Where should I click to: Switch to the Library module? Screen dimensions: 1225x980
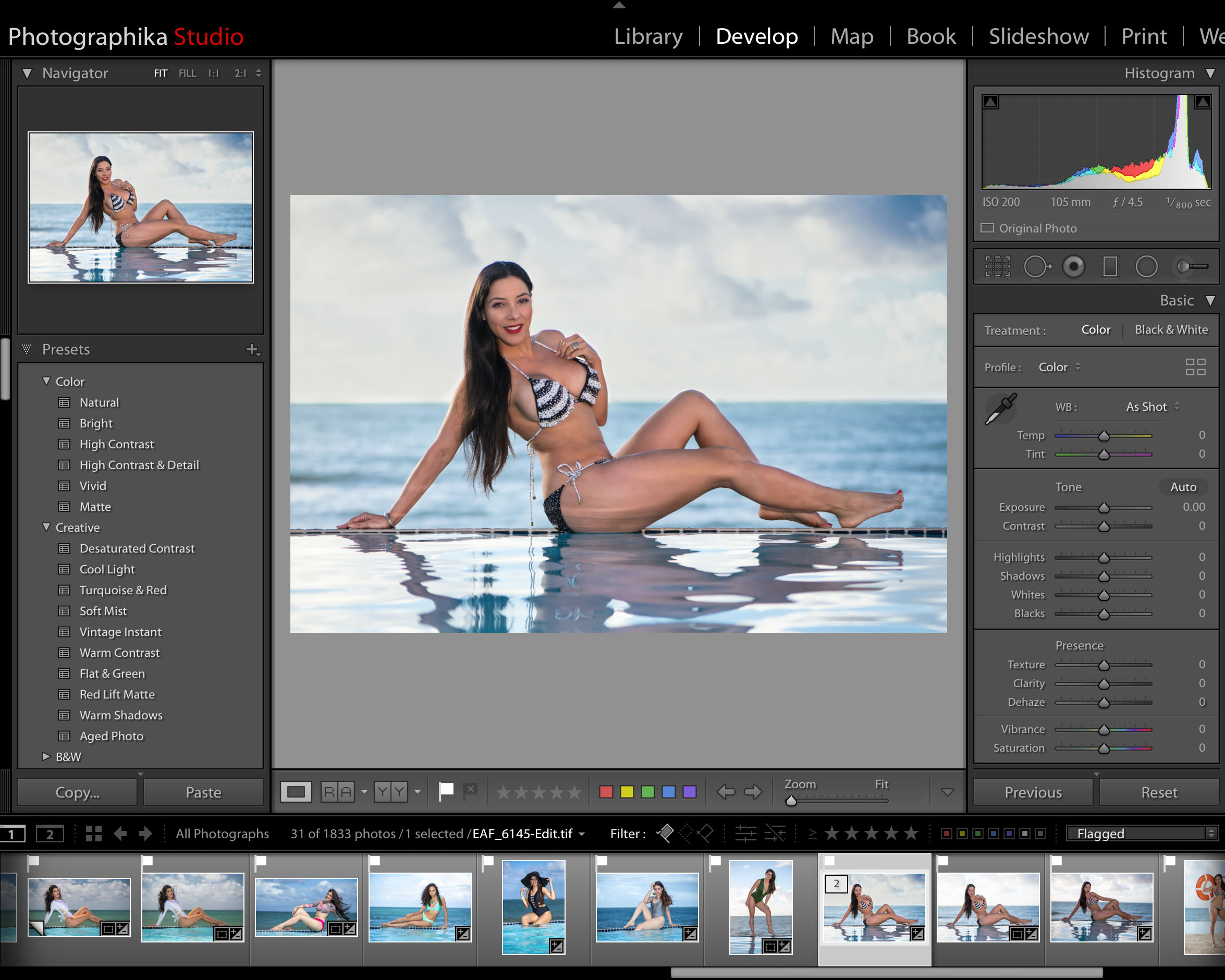(648, 36)
